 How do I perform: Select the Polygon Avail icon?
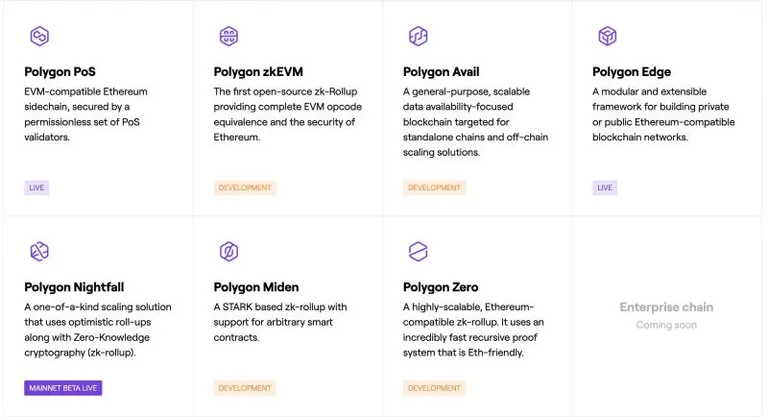point(418,36)
